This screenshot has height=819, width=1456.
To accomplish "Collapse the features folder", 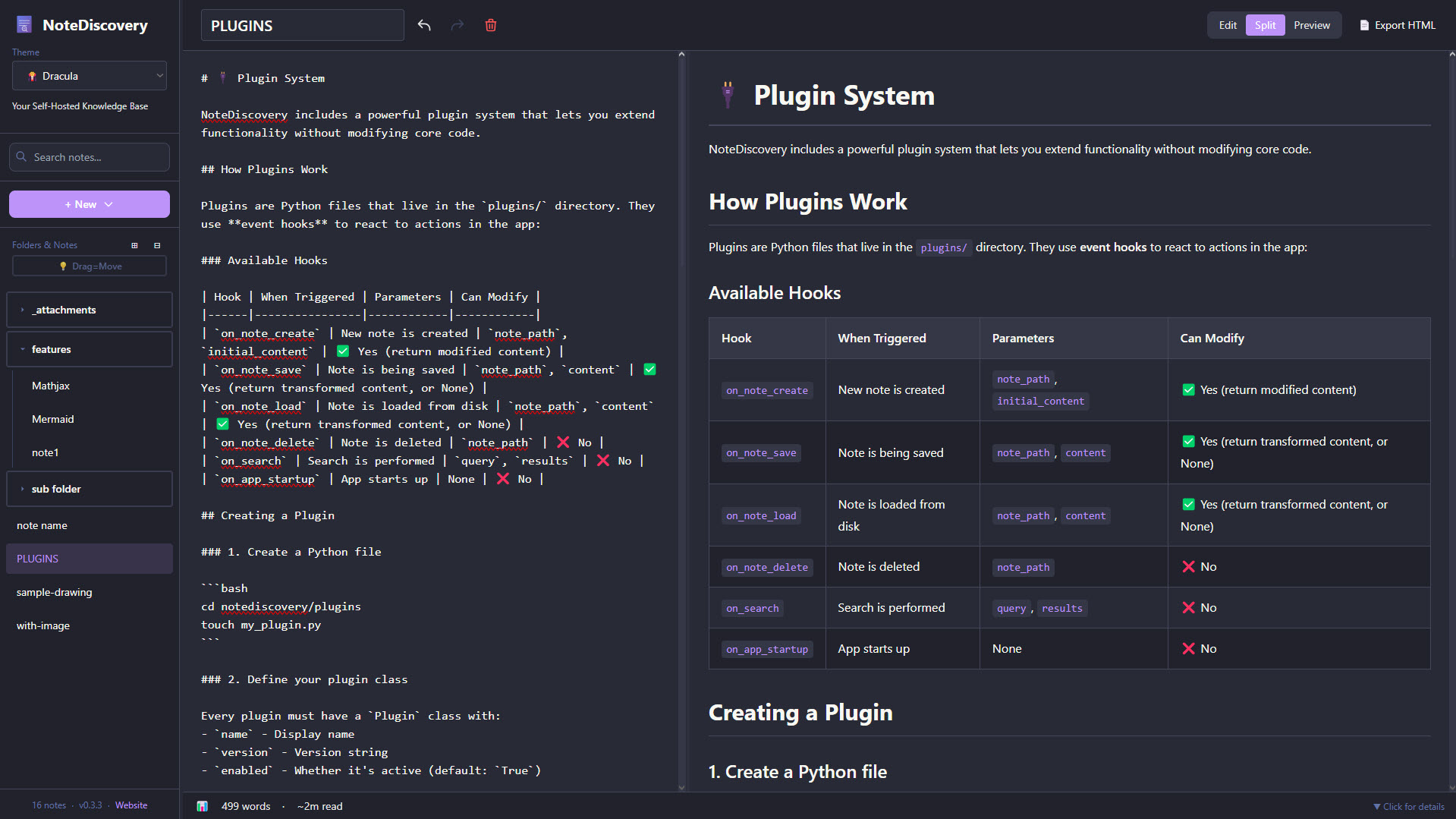I will (x=90, y=349).
